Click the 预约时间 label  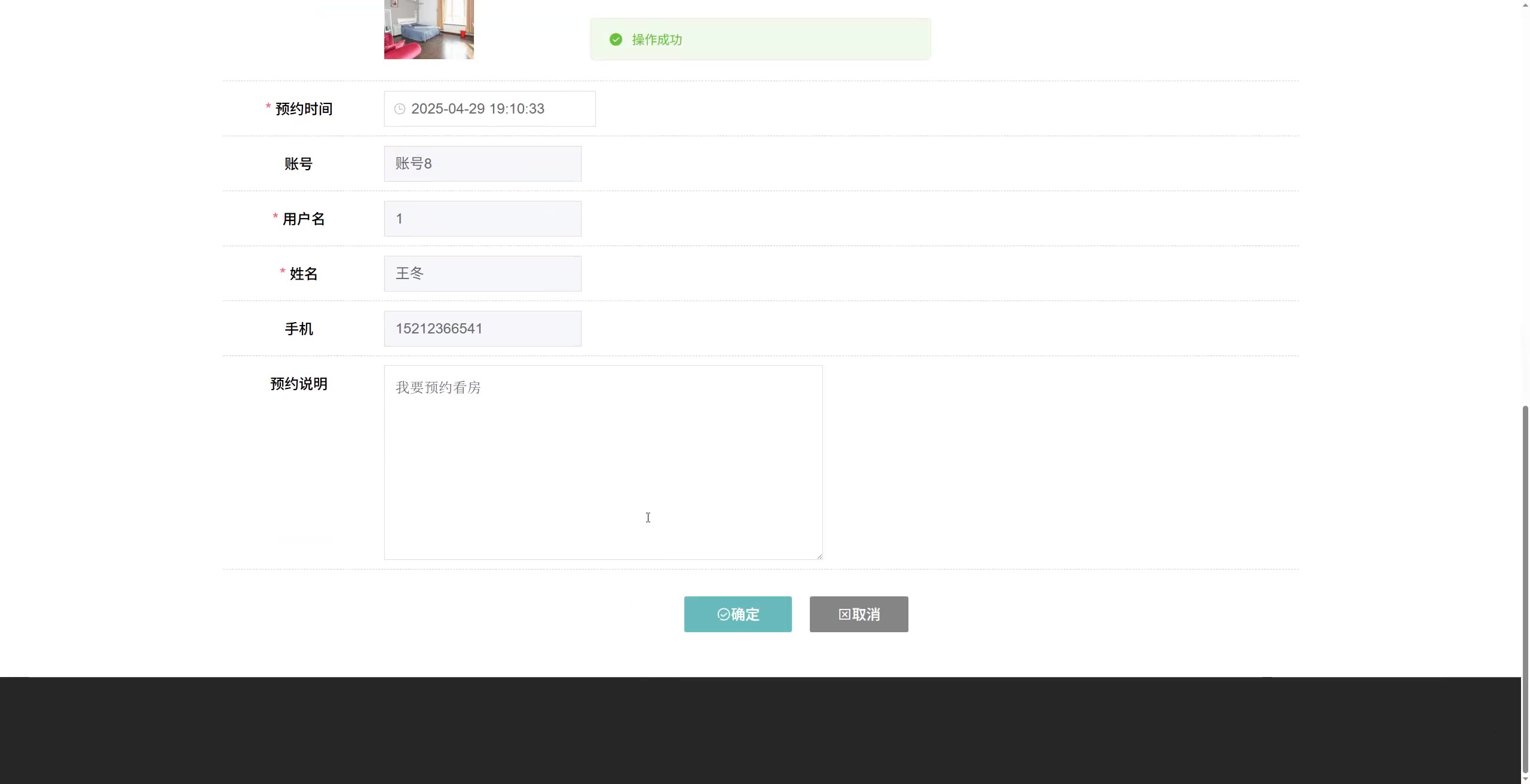point(304,109)
